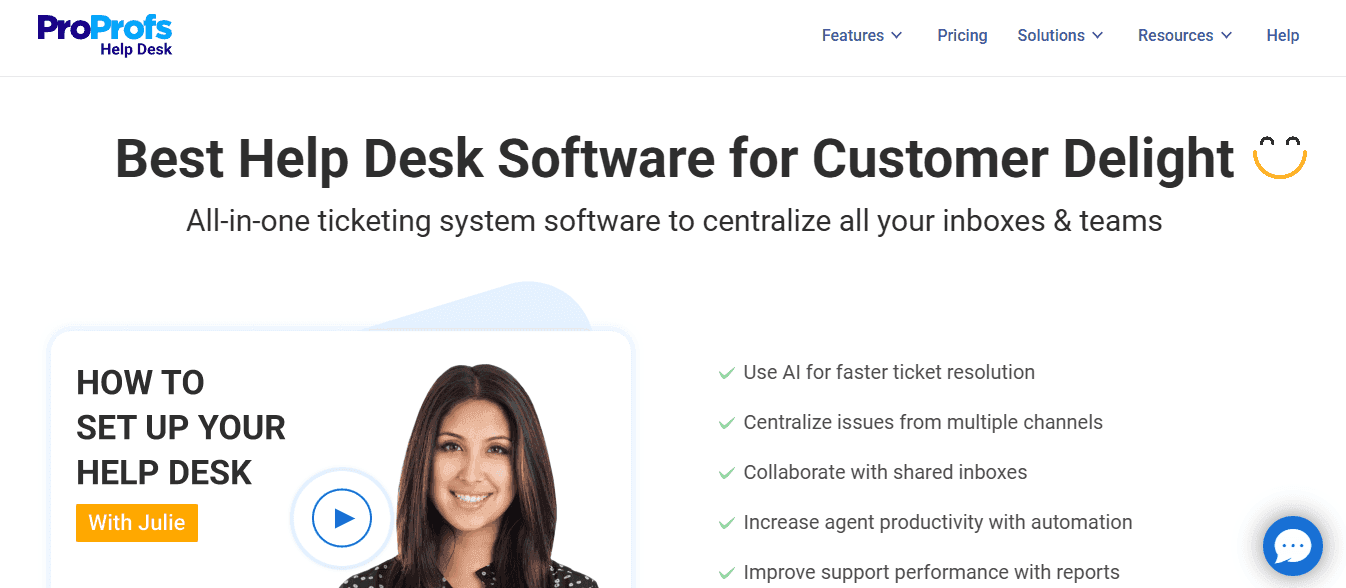
Task: Click the smiley face next to headline
Action: (x=1280, y=155)
